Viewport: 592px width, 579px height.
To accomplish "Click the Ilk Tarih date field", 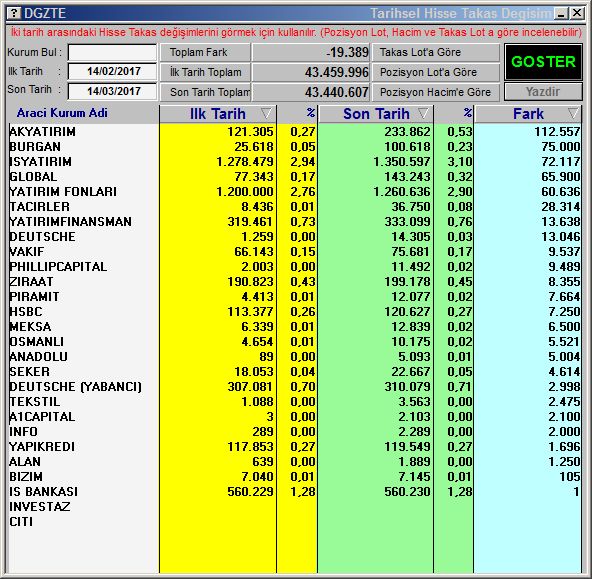I will 112,71.
